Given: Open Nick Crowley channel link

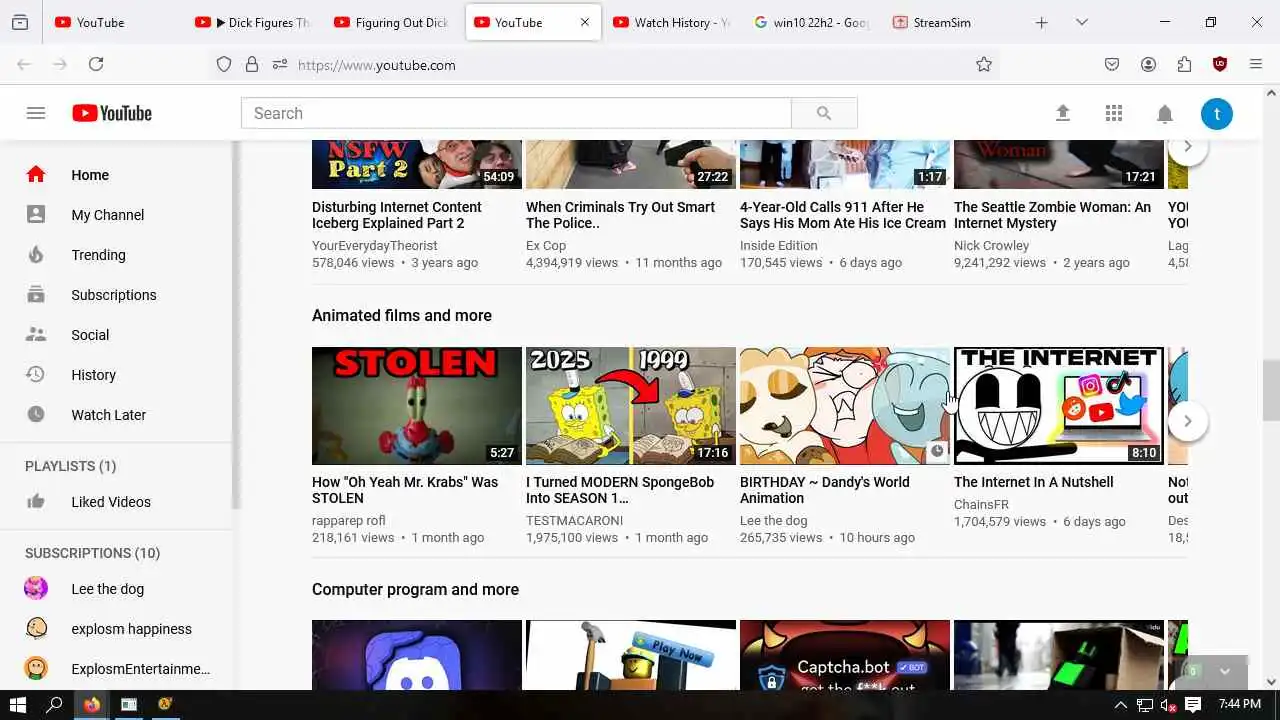Looking at the screenshot, I should [991, 245].
